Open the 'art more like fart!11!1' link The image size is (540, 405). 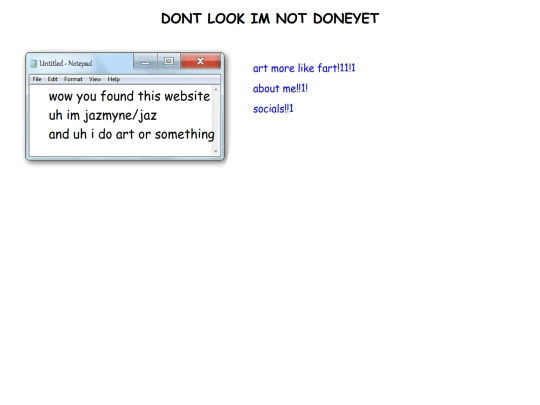coord(304,68)
